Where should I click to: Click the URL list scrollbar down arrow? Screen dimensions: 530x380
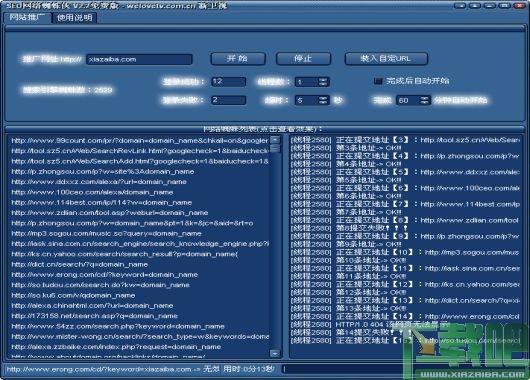click(x=275, y=353)
